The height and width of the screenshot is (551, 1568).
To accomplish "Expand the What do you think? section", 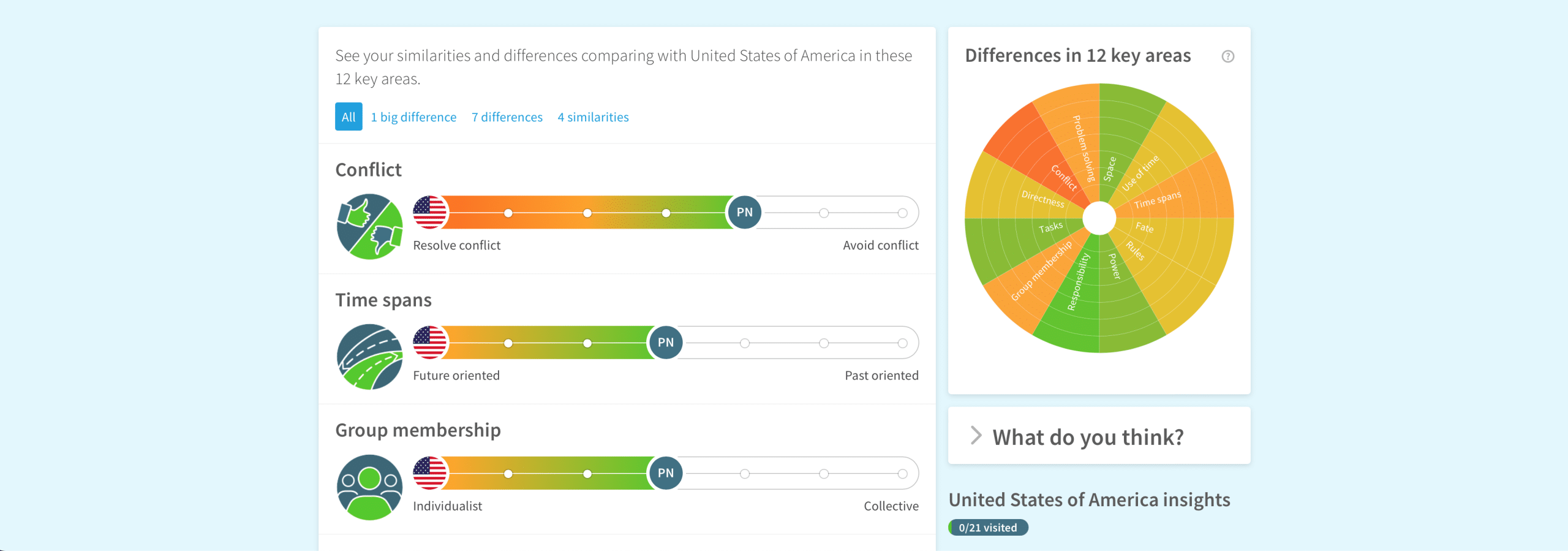I will 1099,436.
